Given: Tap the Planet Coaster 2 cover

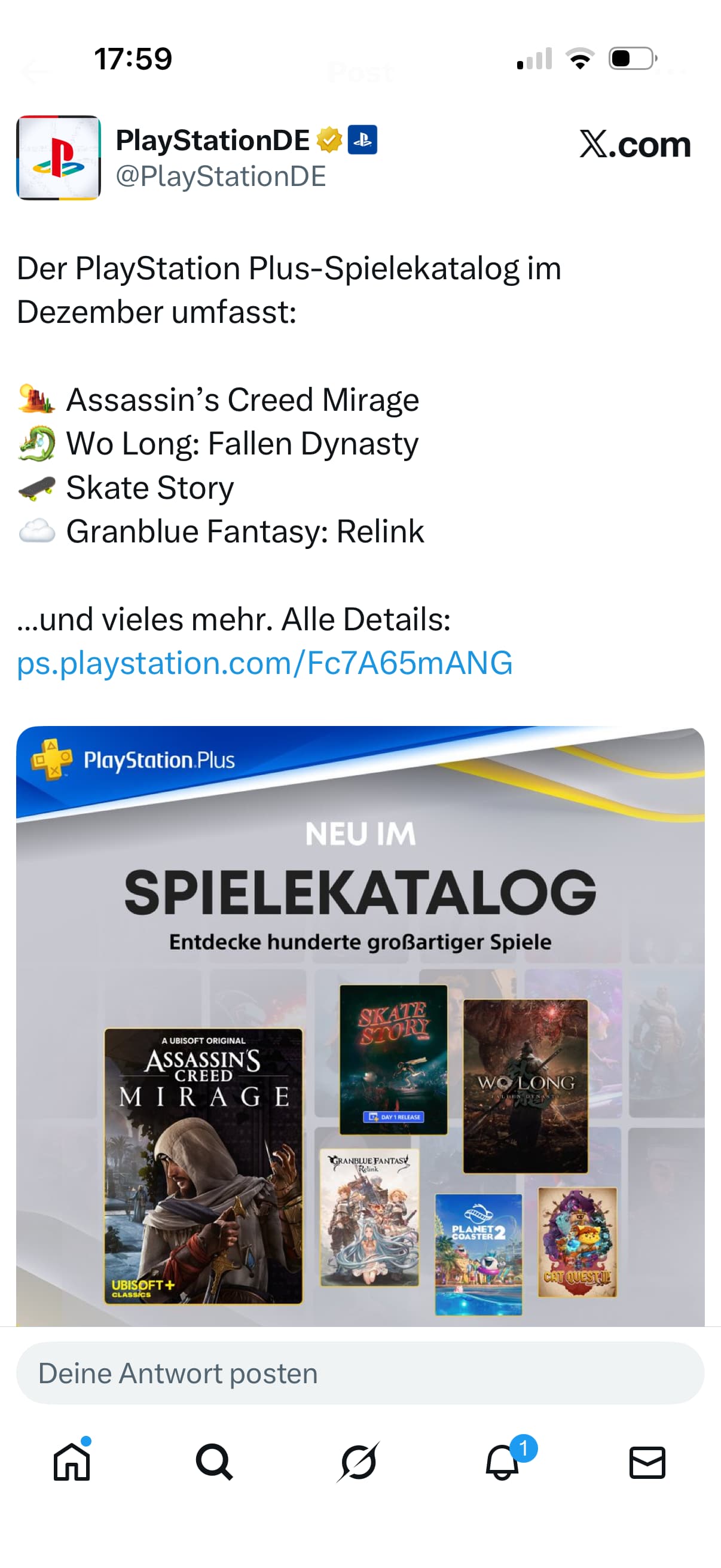Looking at the screenshot, I should point(478,1255).
